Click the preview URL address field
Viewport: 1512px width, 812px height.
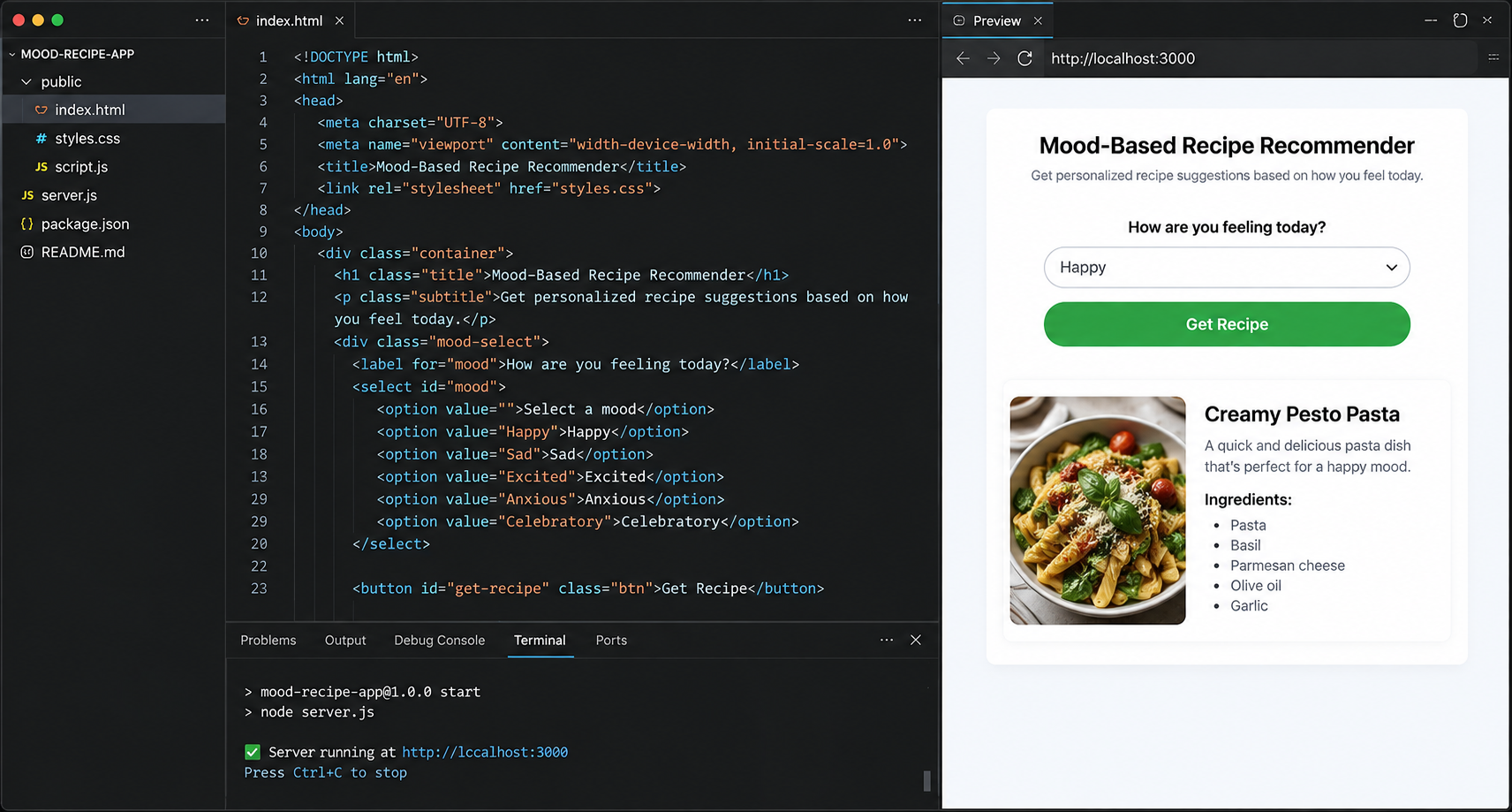1259,58
